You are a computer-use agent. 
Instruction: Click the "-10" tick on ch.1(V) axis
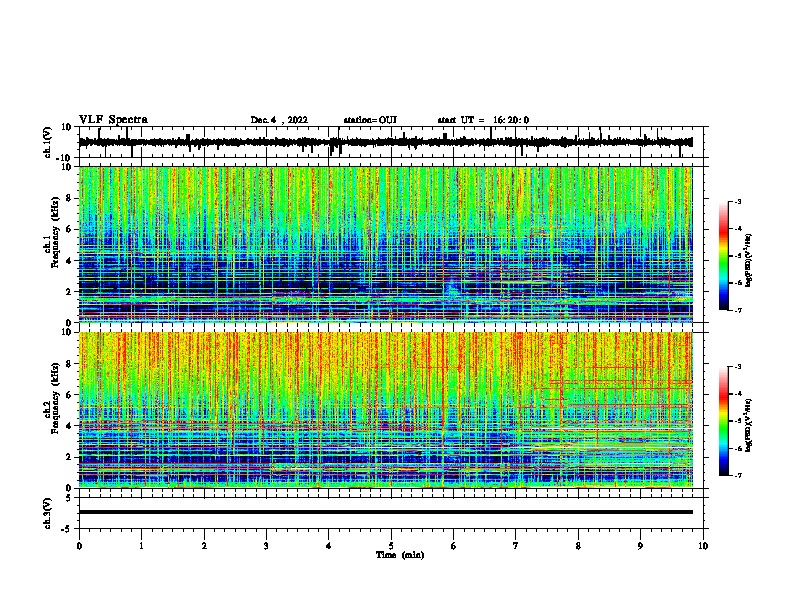(65, 158)
